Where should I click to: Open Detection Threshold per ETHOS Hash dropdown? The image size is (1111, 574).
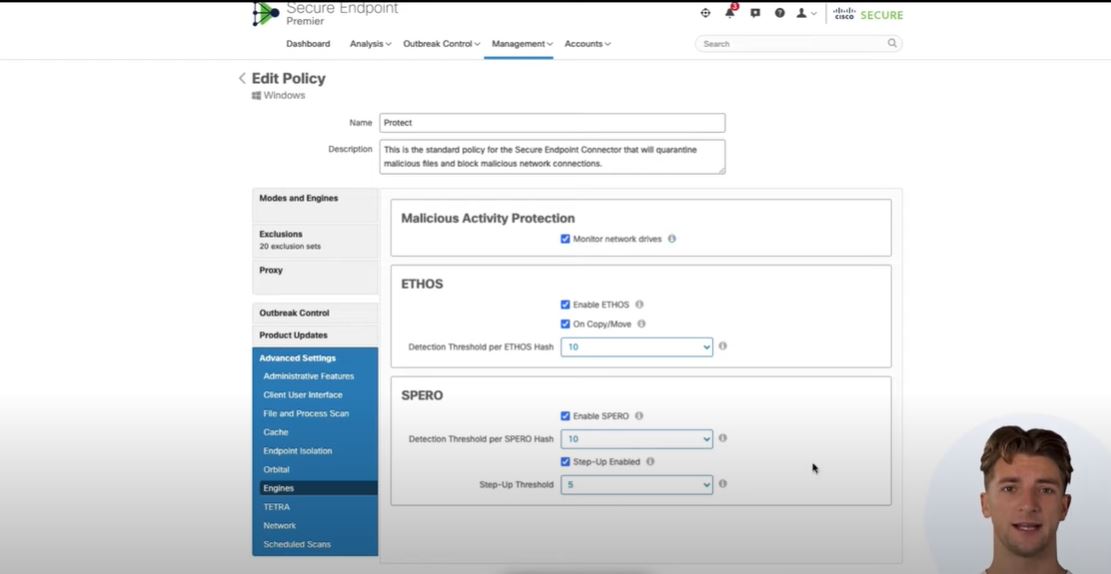(637, 347)
